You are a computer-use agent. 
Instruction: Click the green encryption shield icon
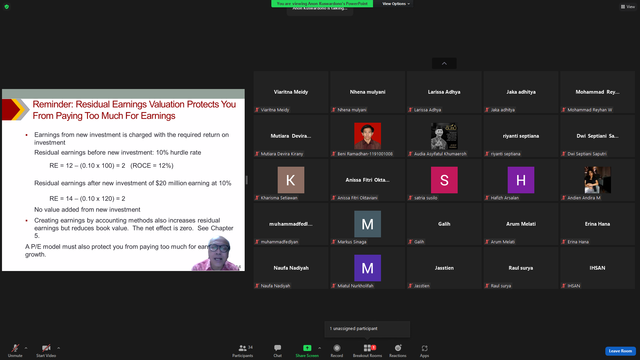[7, 7]
